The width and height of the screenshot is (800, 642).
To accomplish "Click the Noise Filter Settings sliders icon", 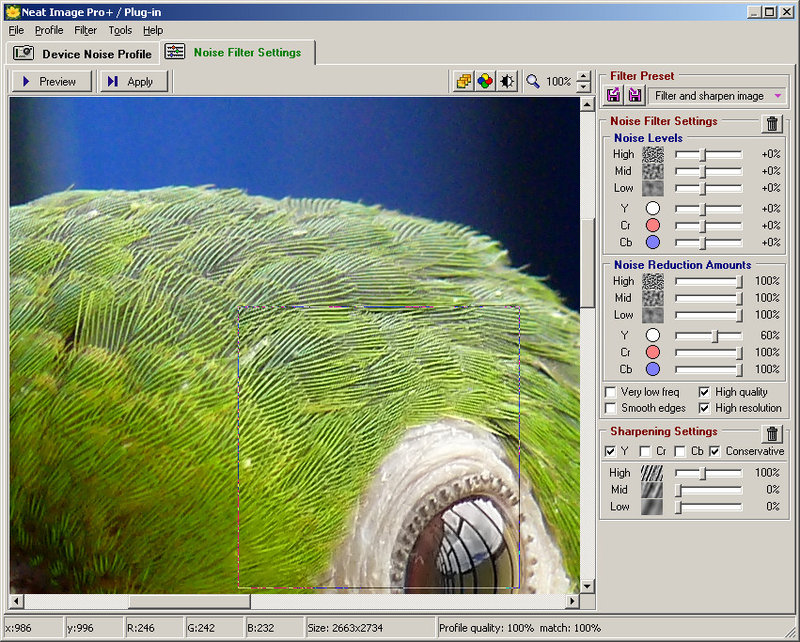I will pos(174,52).
